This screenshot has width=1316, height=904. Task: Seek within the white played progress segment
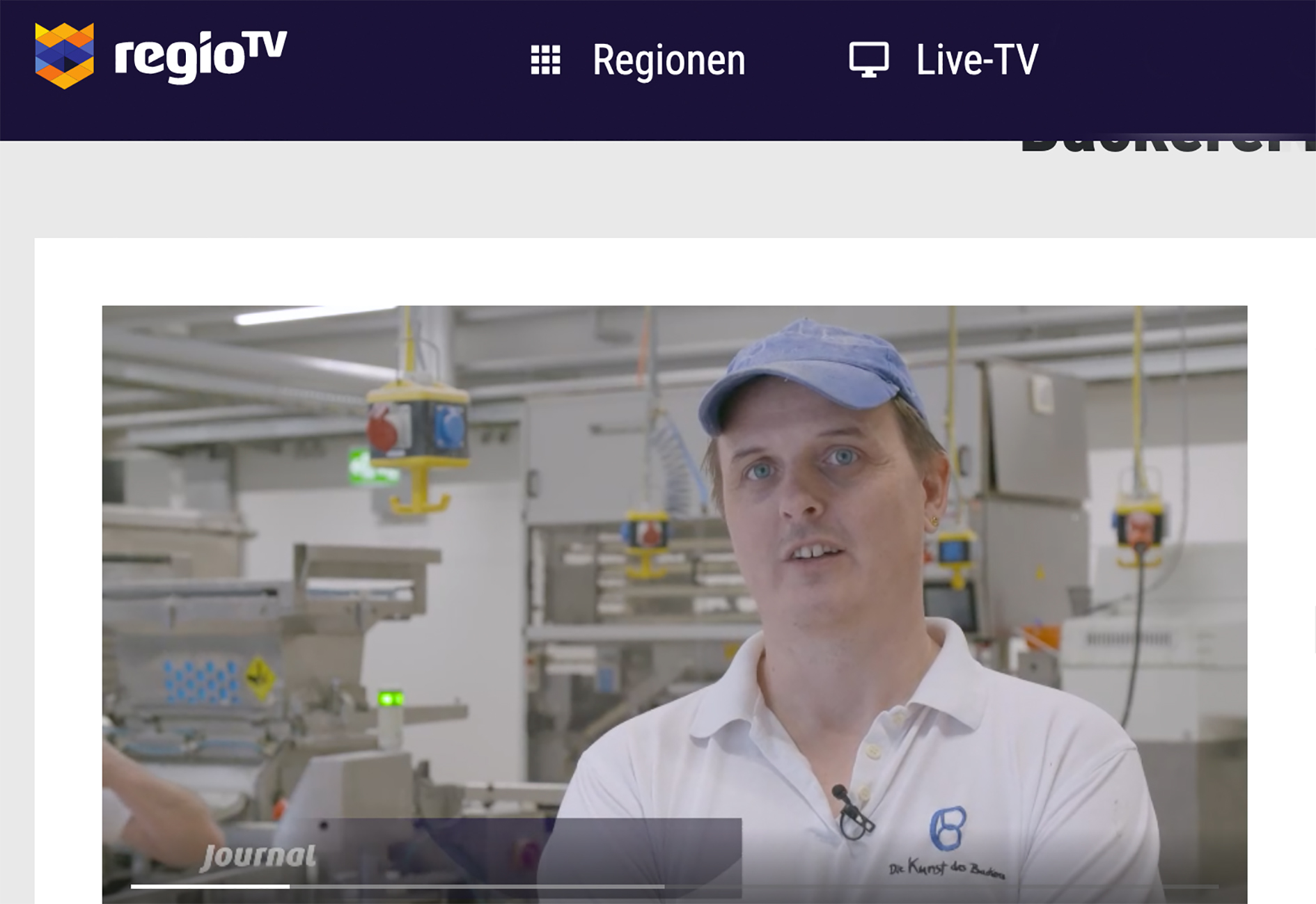209,886
